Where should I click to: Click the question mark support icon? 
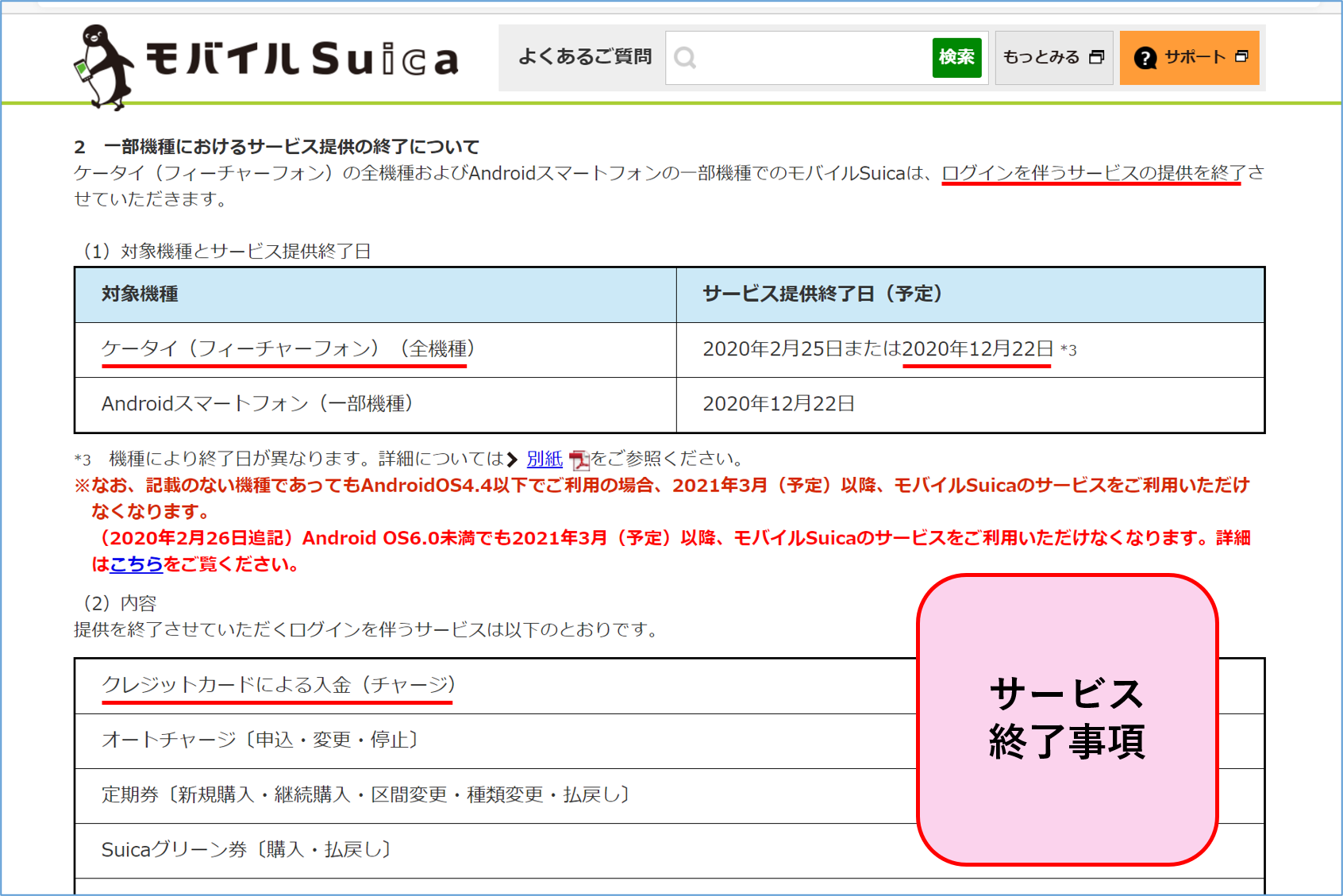click(1145, 58)
